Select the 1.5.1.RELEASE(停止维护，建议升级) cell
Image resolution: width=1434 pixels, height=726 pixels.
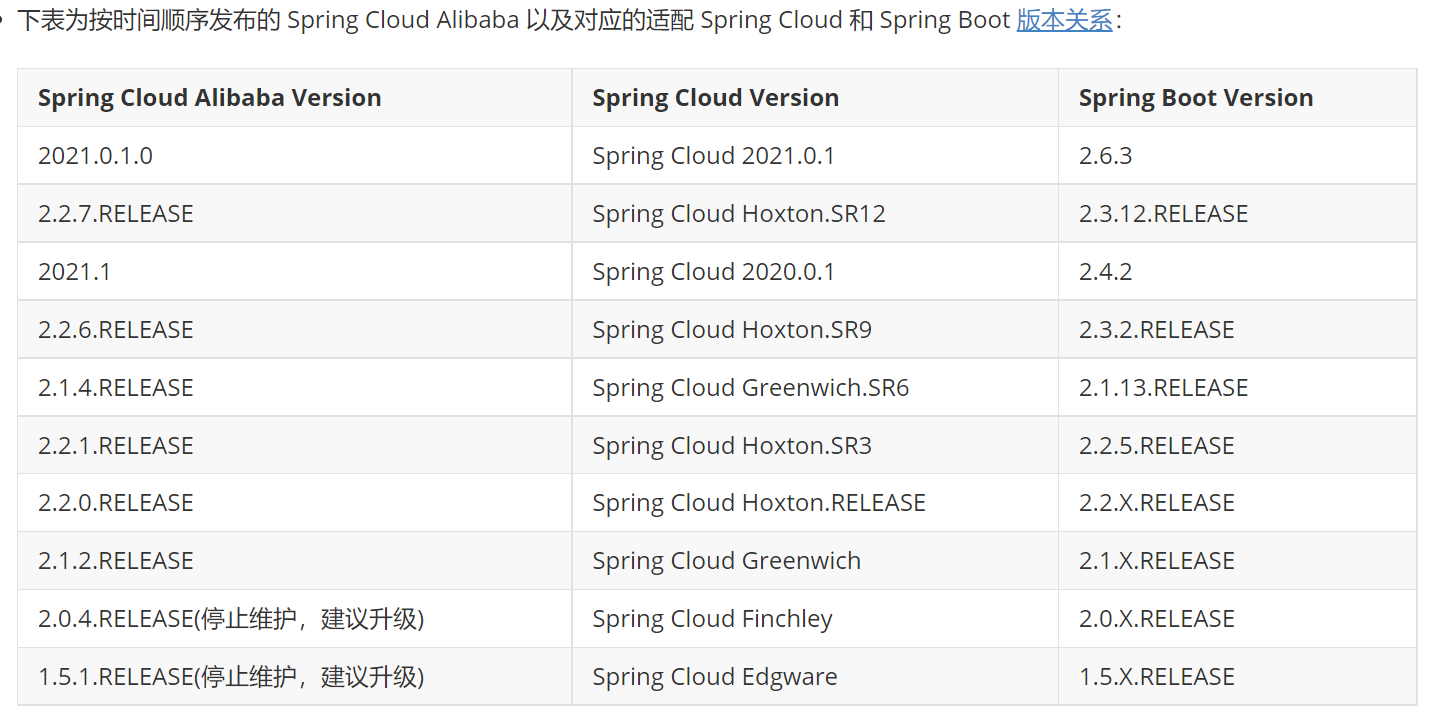295,677
